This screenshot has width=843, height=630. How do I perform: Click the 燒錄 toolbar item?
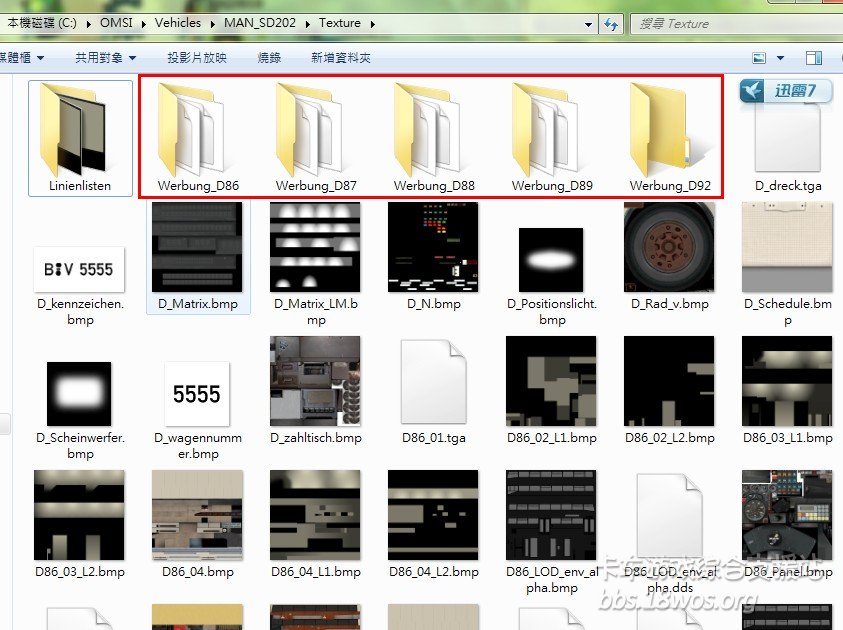coord(269,58)
